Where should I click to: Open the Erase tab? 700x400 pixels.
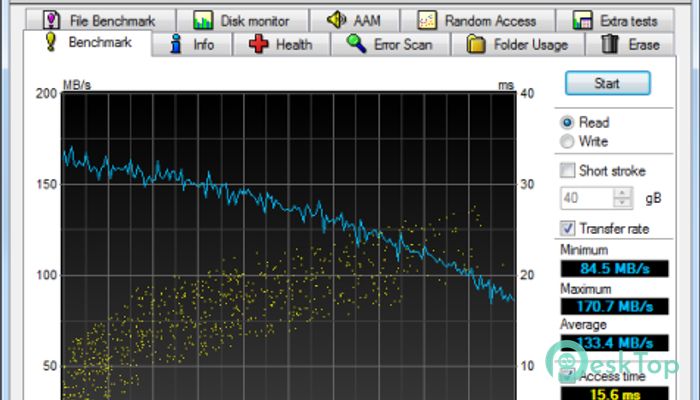point(630,45)
